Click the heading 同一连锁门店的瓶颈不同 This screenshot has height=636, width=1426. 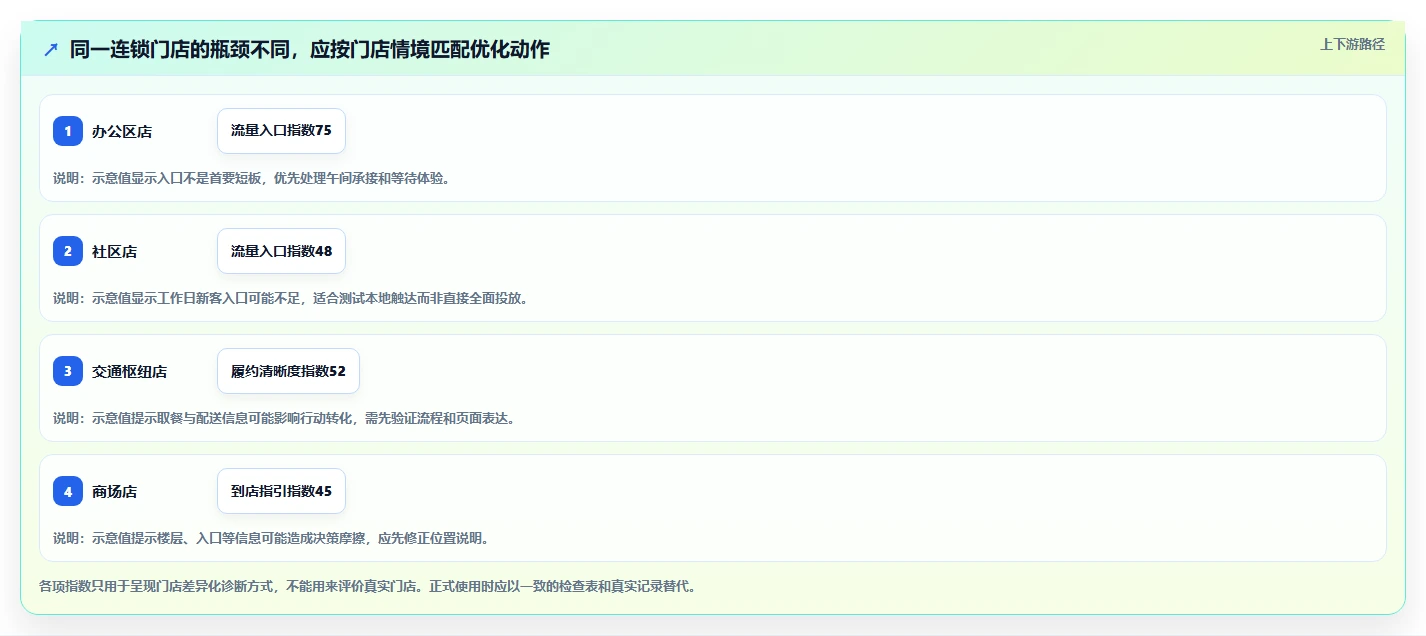[310, 49]
